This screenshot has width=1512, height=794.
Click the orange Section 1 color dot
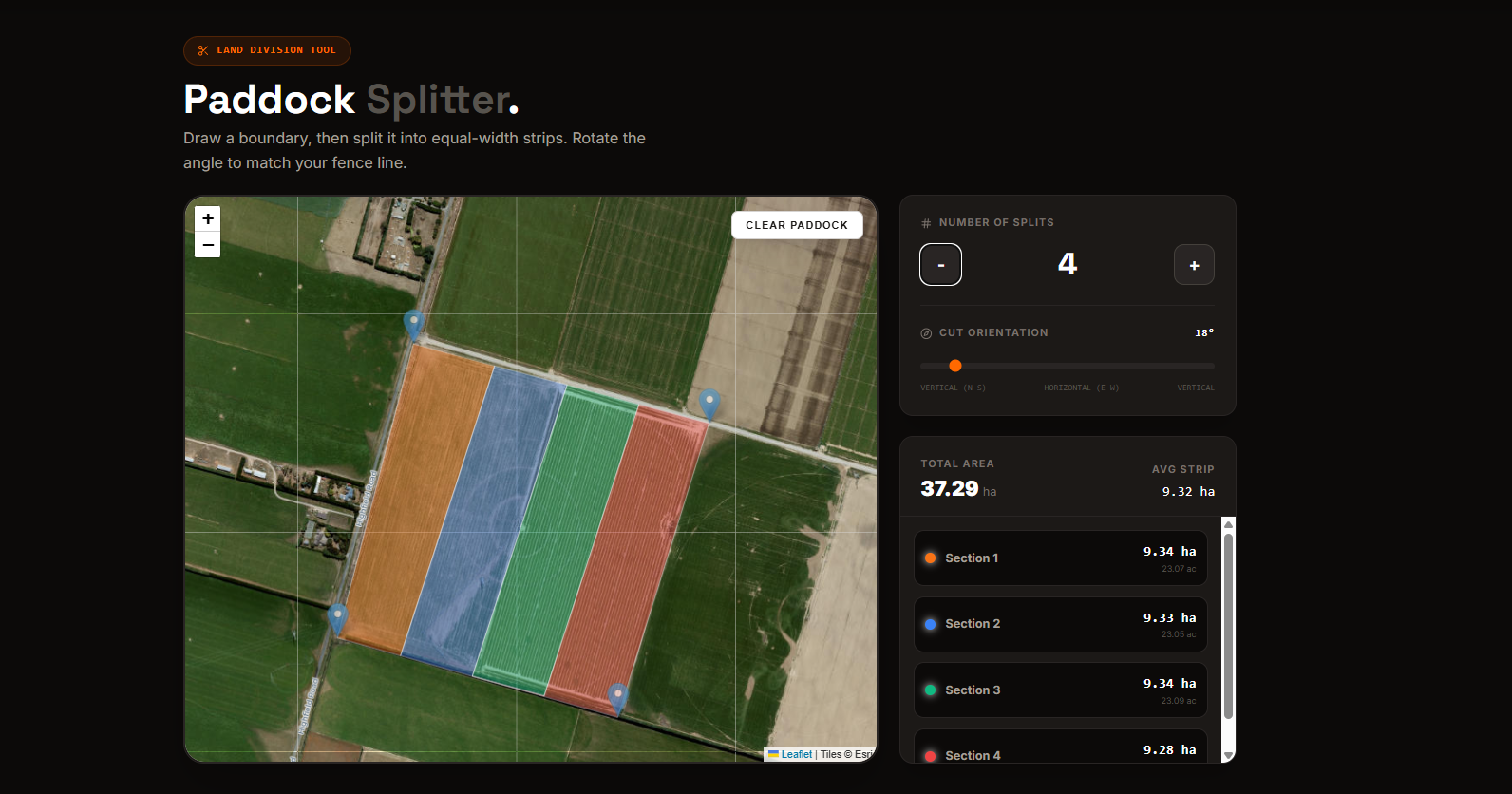coord(931,558)
